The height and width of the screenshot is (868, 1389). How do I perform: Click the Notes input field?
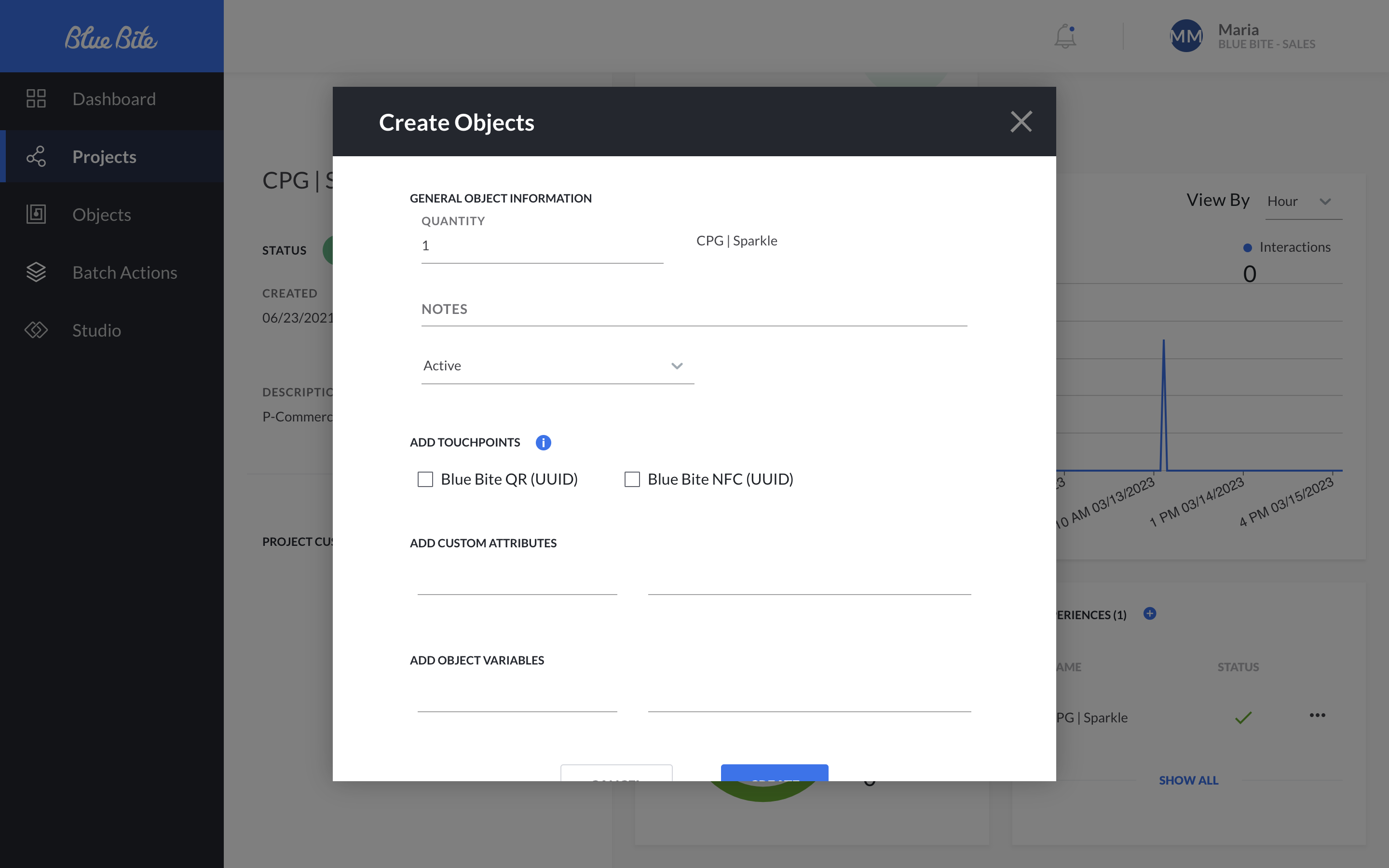(694, 310)
